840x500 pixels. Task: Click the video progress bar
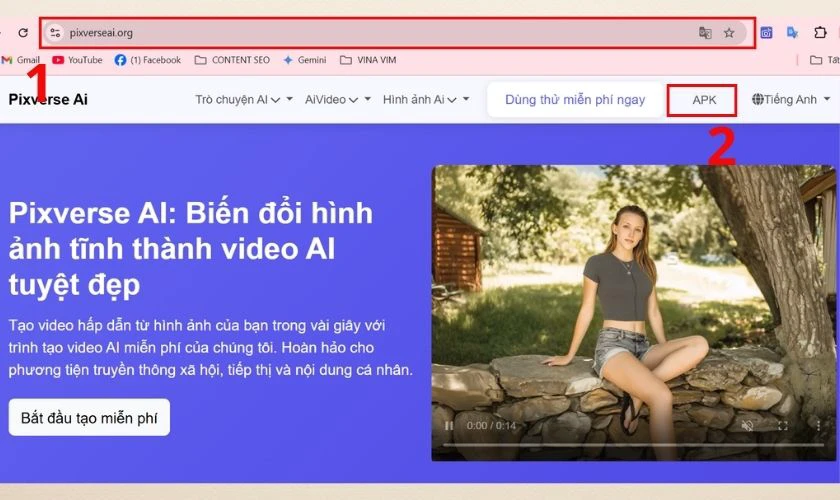point(633,445)
